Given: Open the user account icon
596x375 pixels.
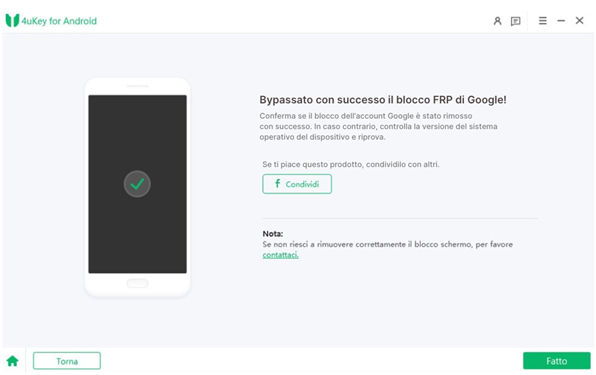Looking at the screenshot, I should click(497, 21).
